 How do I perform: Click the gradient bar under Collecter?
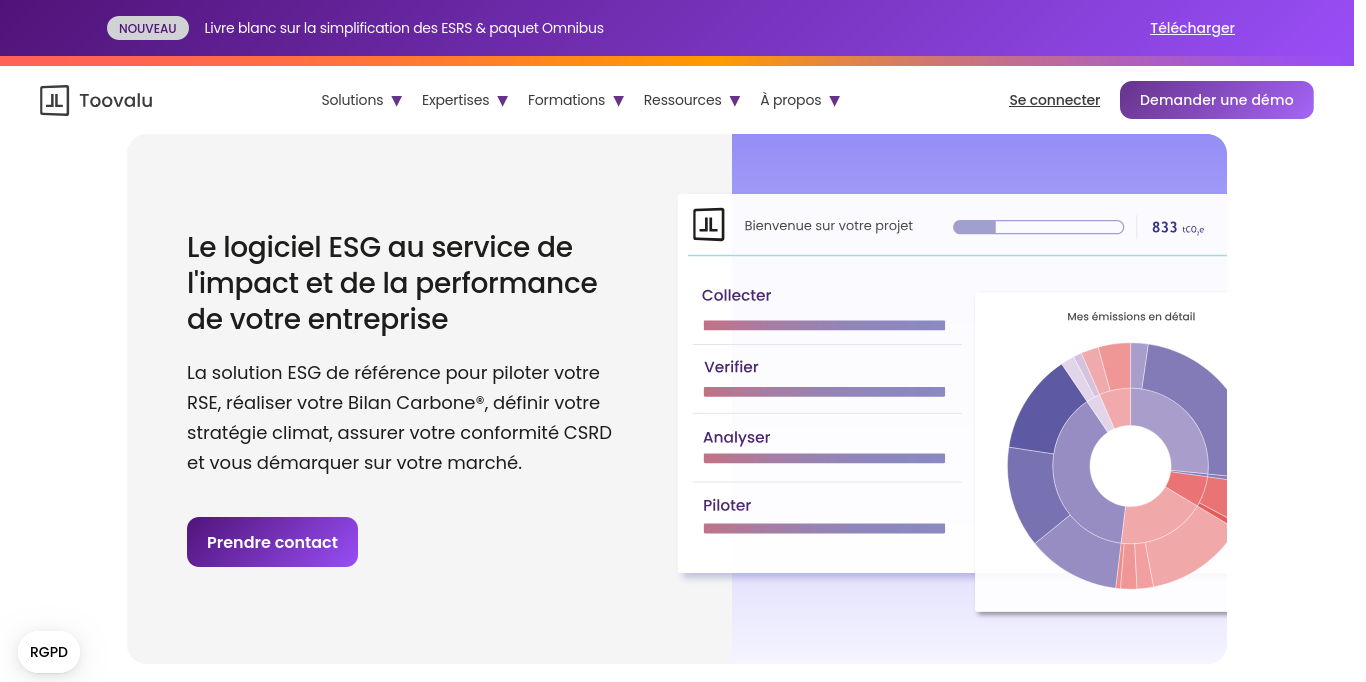pyautogui.click(x=824, y=325)
